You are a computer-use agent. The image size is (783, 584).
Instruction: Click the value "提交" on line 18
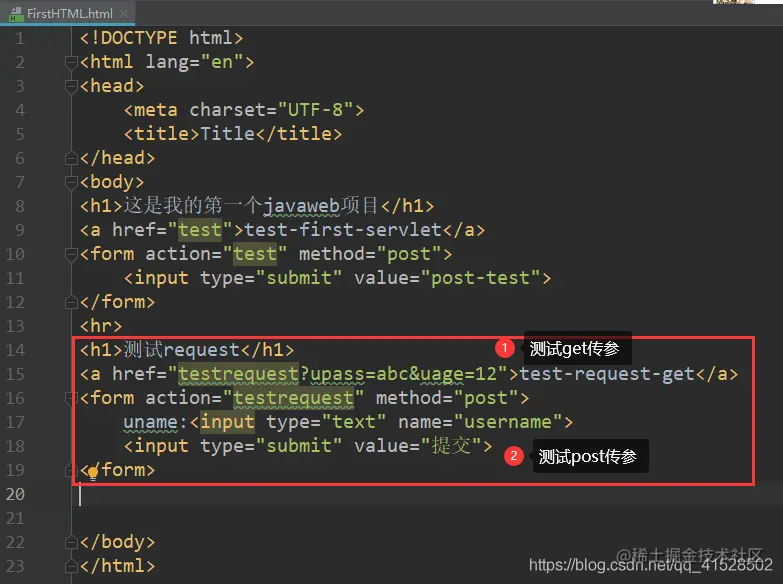point(451,446)
